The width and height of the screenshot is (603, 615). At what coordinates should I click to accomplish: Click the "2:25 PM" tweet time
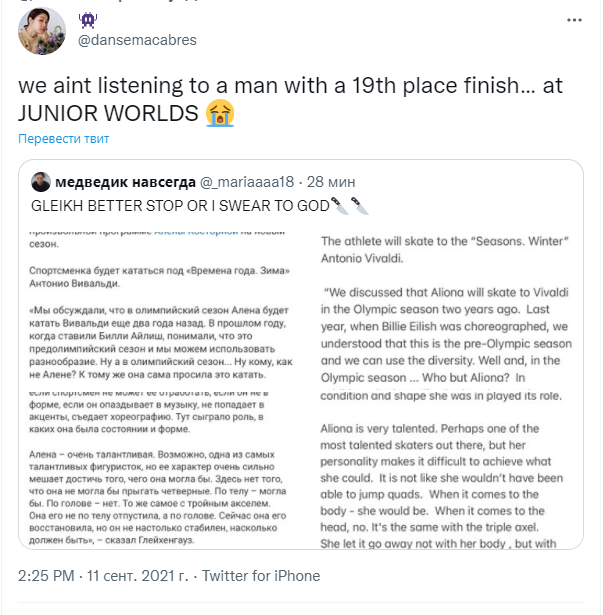[46, 576]
